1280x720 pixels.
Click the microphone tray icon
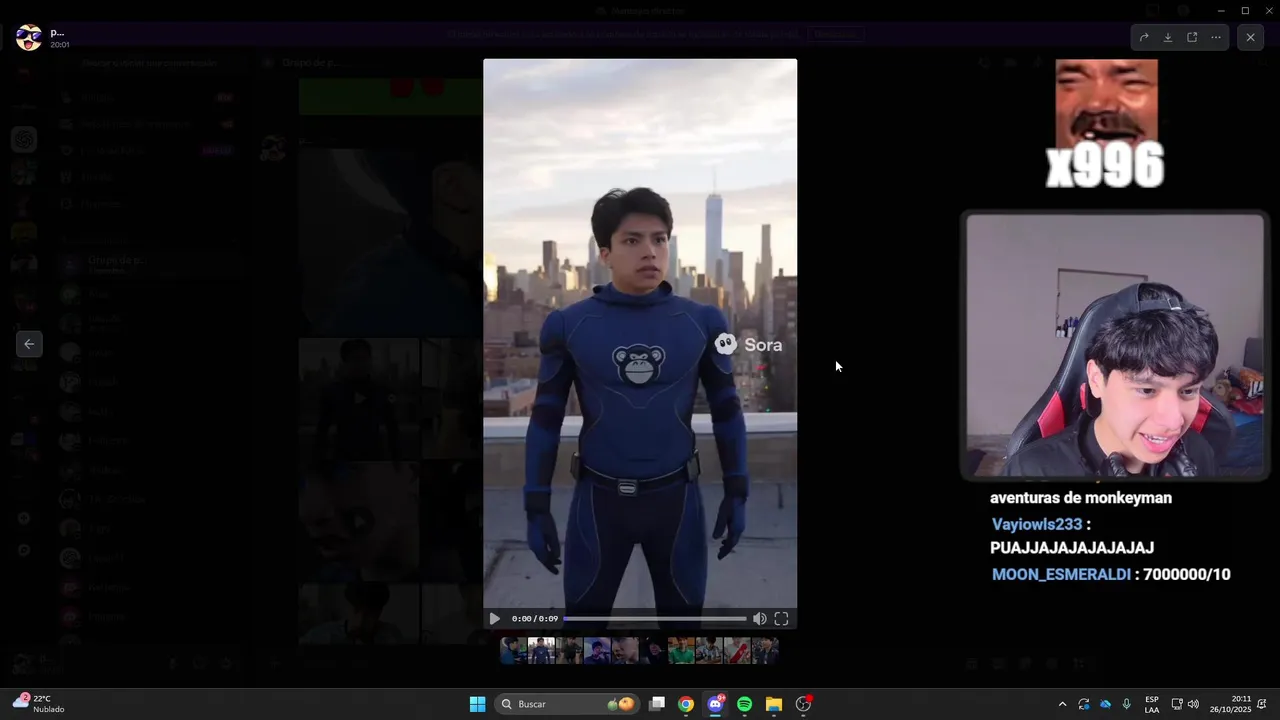tap(1127, 704)
